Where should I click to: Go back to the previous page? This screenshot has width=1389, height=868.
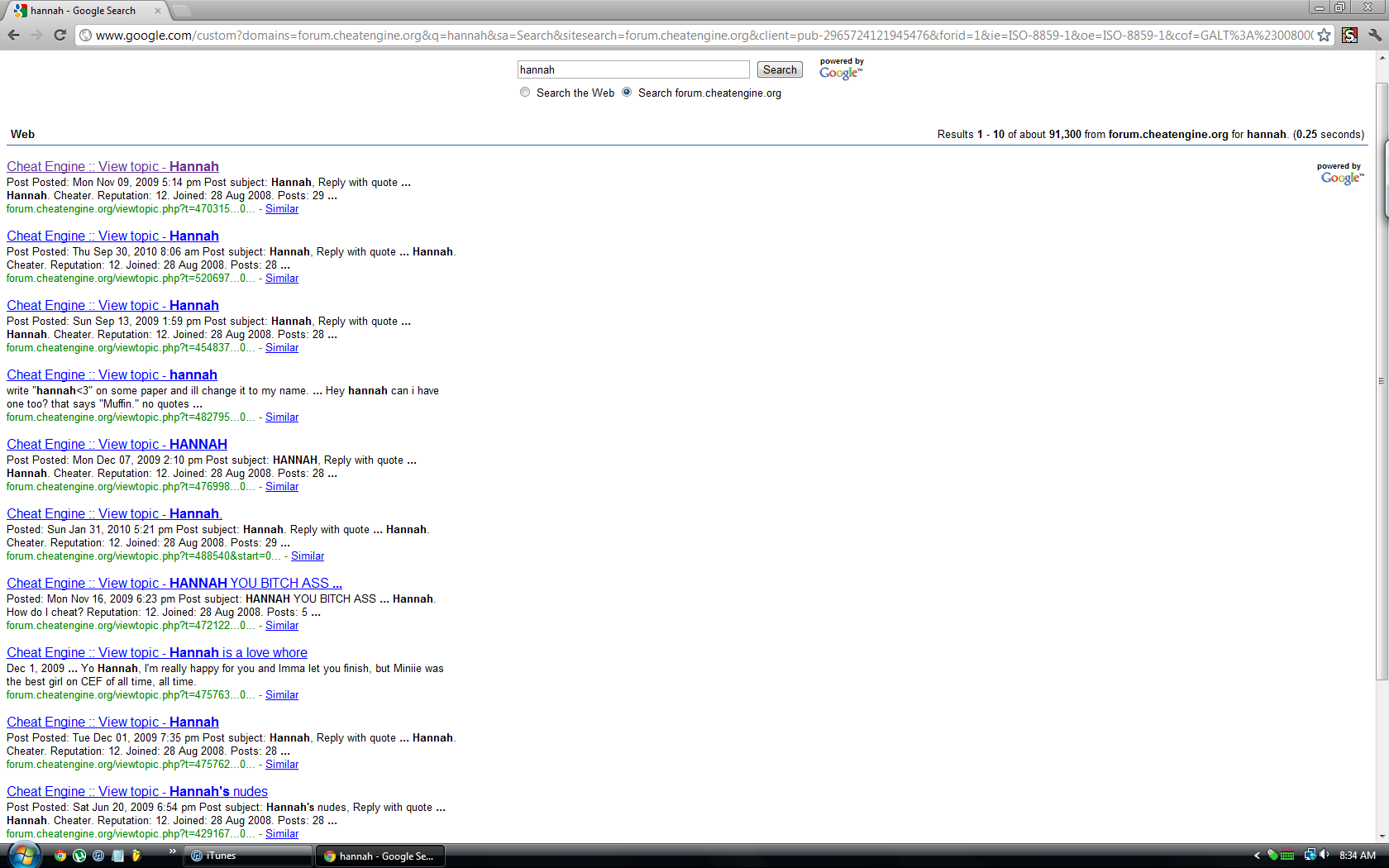(x=13, y=35)
